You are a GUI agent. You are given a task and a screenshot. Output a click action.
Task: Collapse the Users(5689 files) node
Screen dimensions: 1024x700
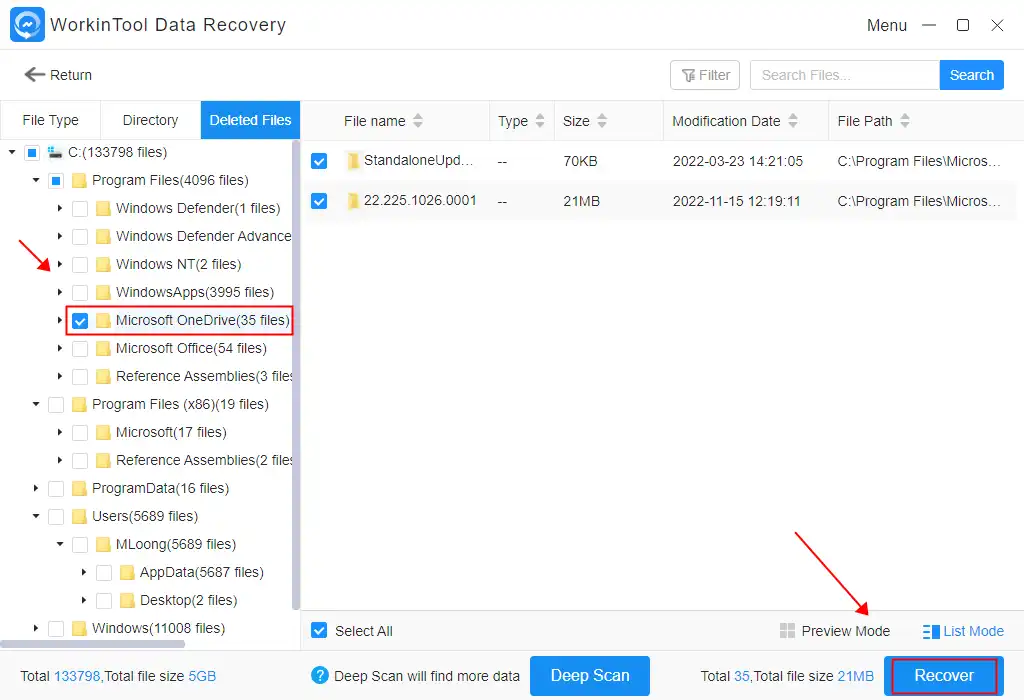pyautogui.click(x=36, y=516)
